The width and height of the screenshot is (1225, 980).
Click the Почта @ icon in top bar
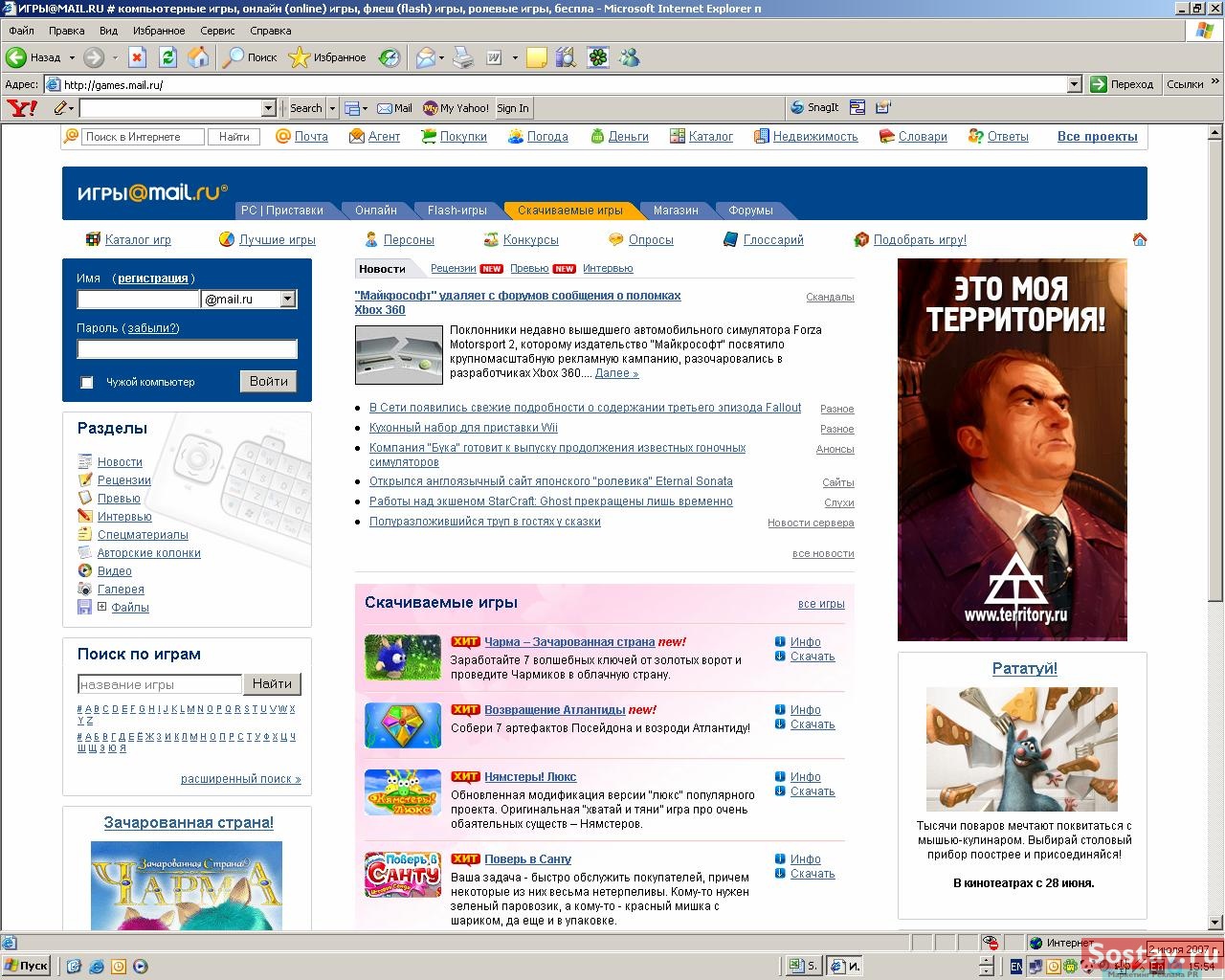click(282, 136)
